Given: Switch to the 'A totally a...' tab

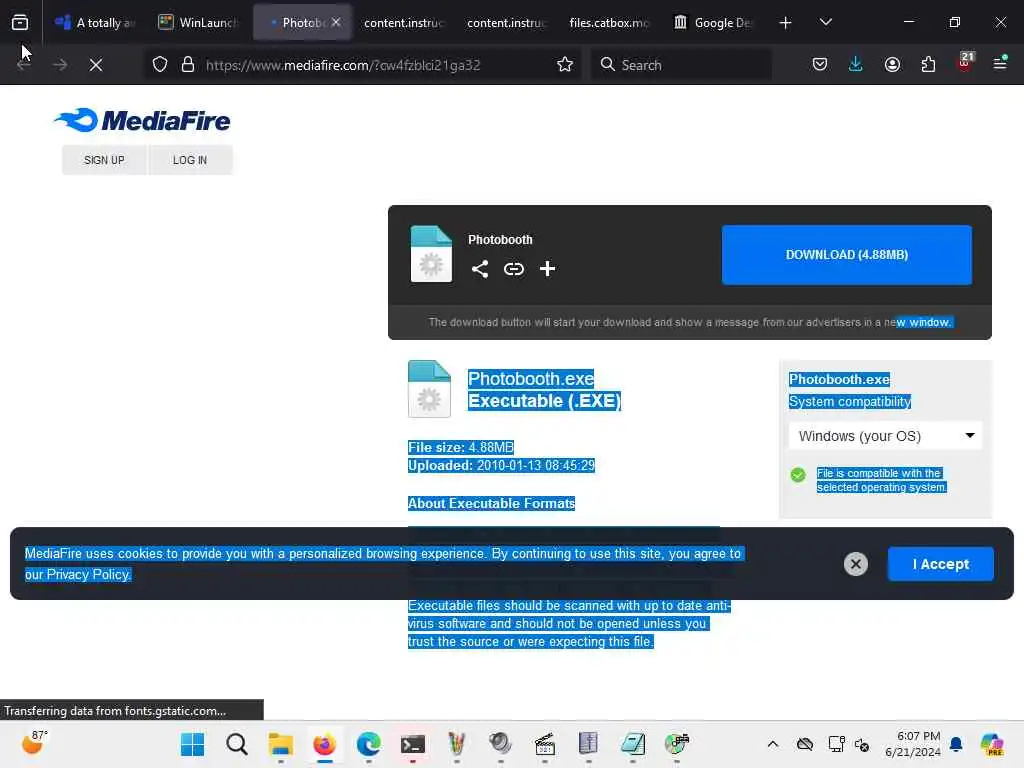Looking at the screenshot, I should click(x=97, y=22).
